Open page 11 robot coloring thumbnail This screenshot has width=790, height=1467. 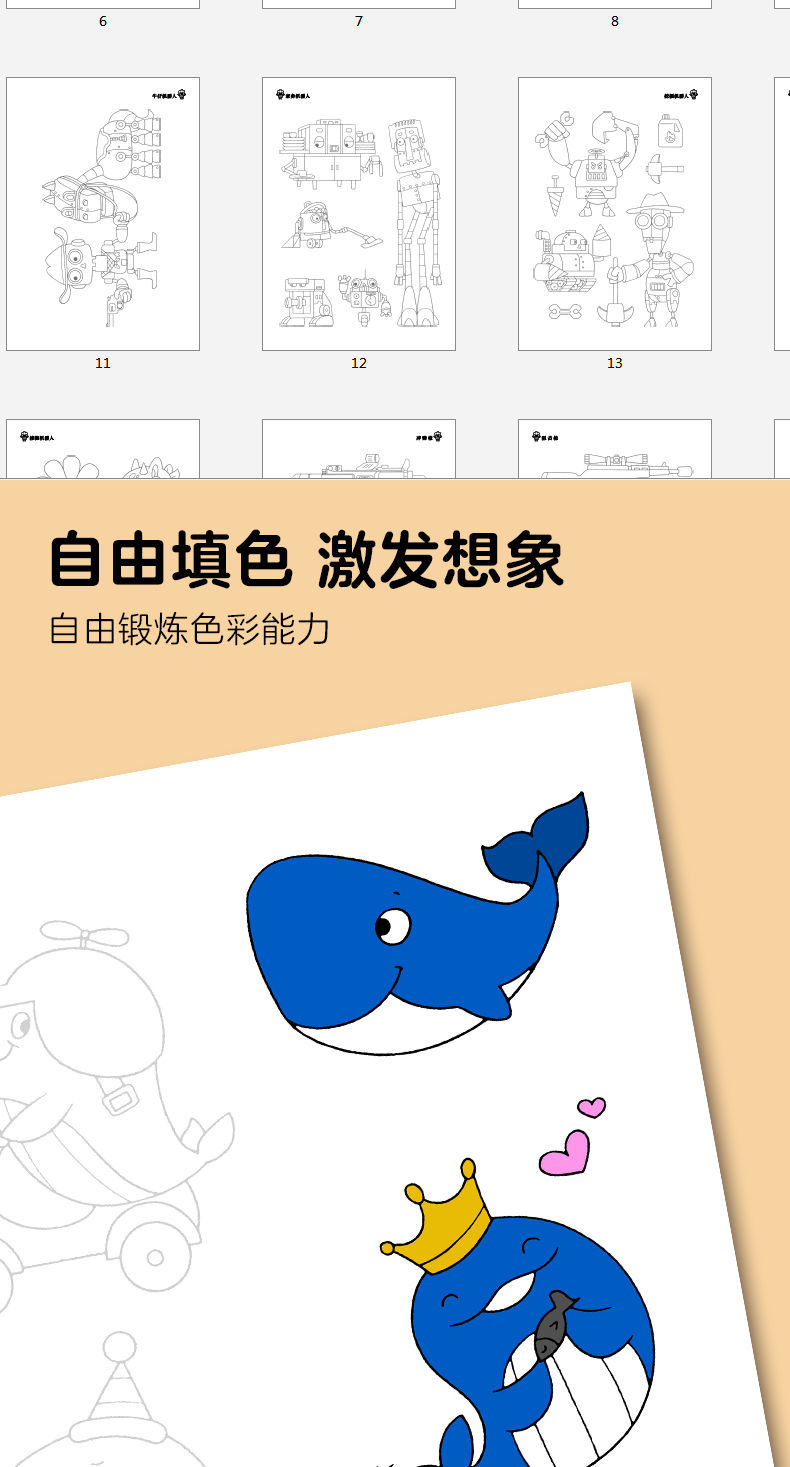point(103,214)
